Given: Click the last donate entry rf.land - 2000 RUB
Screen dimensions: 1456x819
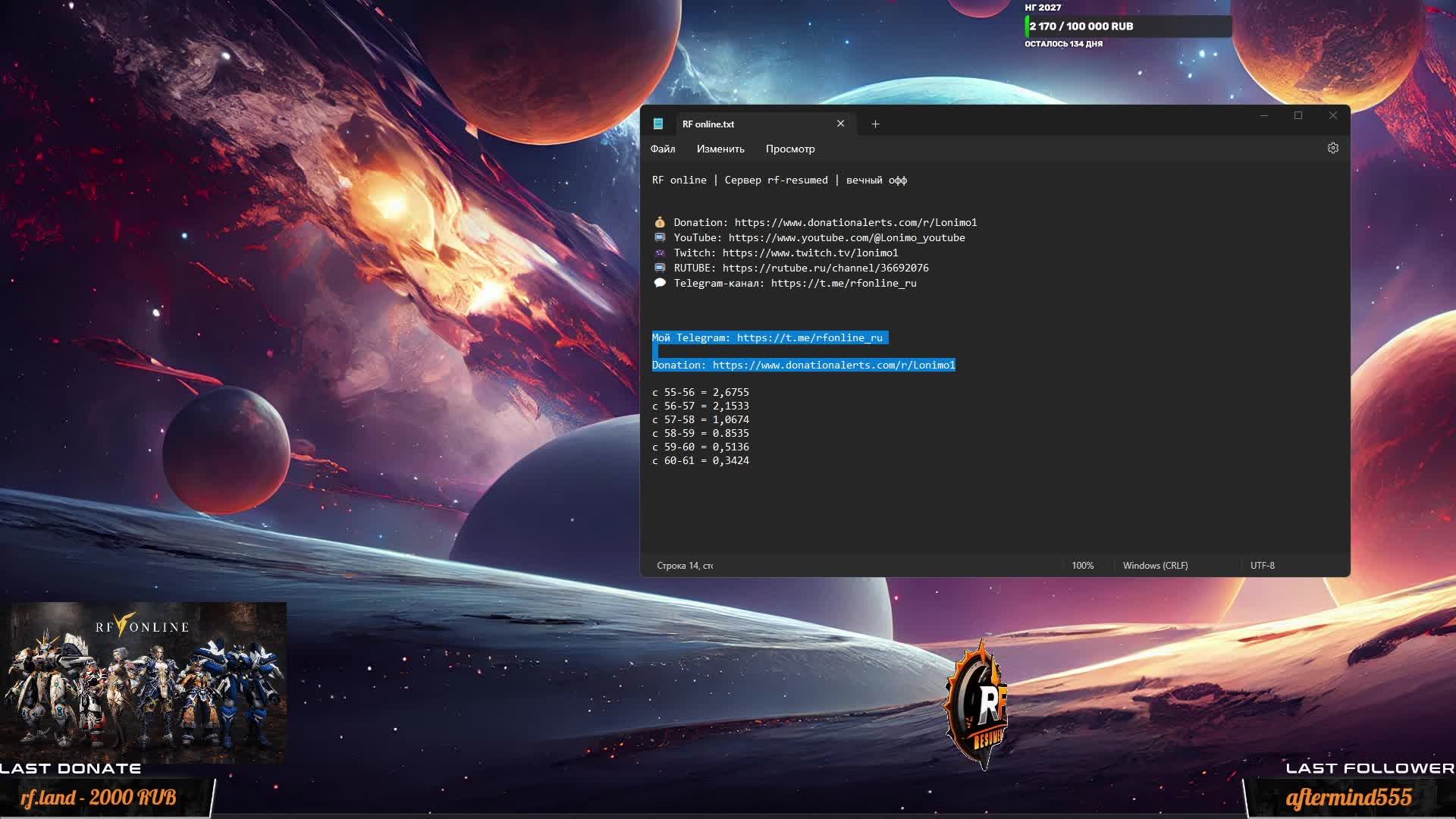Looking at the screenshot, I should (x=99, y=798).
